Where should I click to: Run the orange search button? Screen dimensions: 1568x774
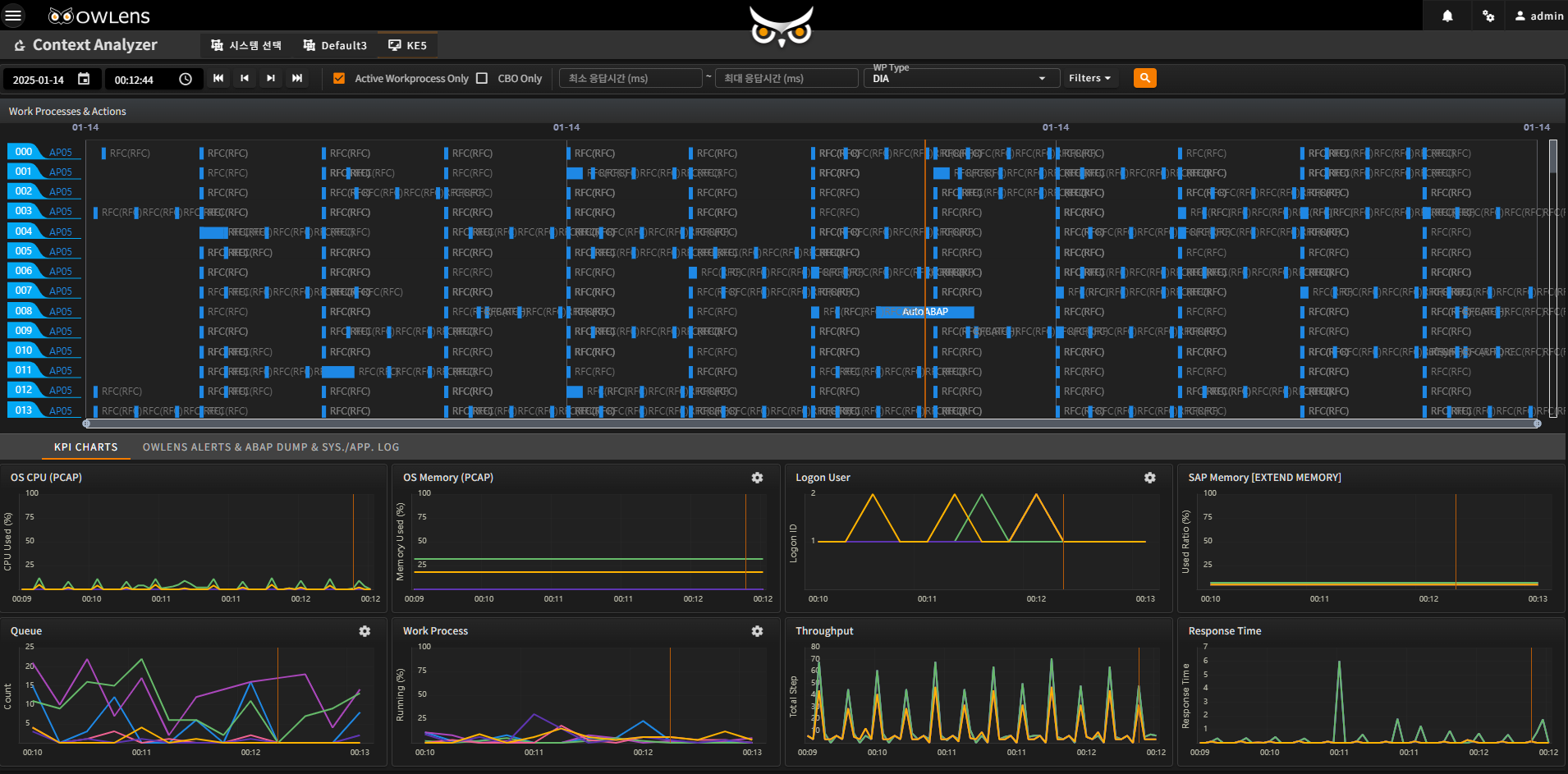1144,78
